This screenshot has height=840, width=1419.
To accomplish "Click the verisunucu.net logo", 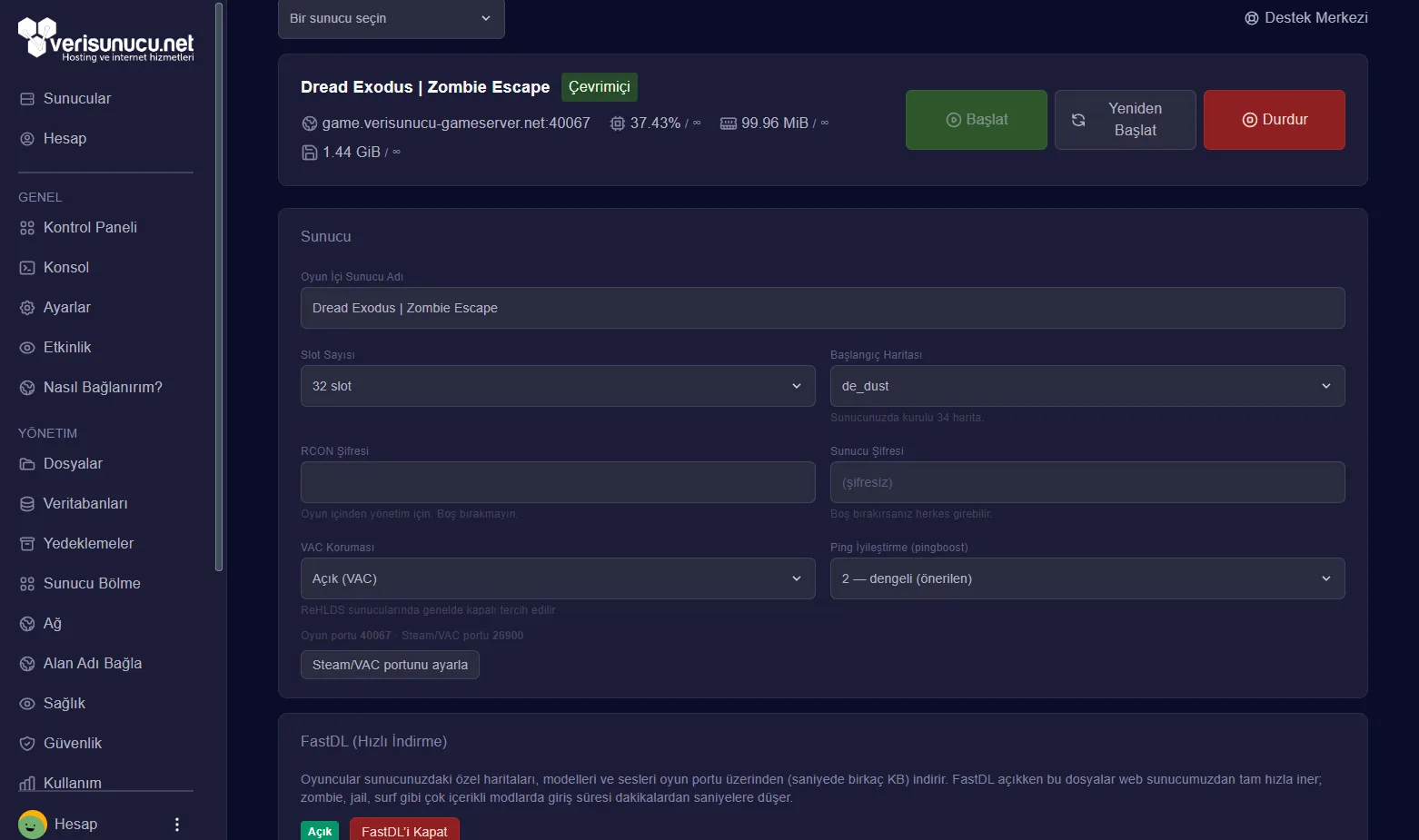I will click(106, 39).
